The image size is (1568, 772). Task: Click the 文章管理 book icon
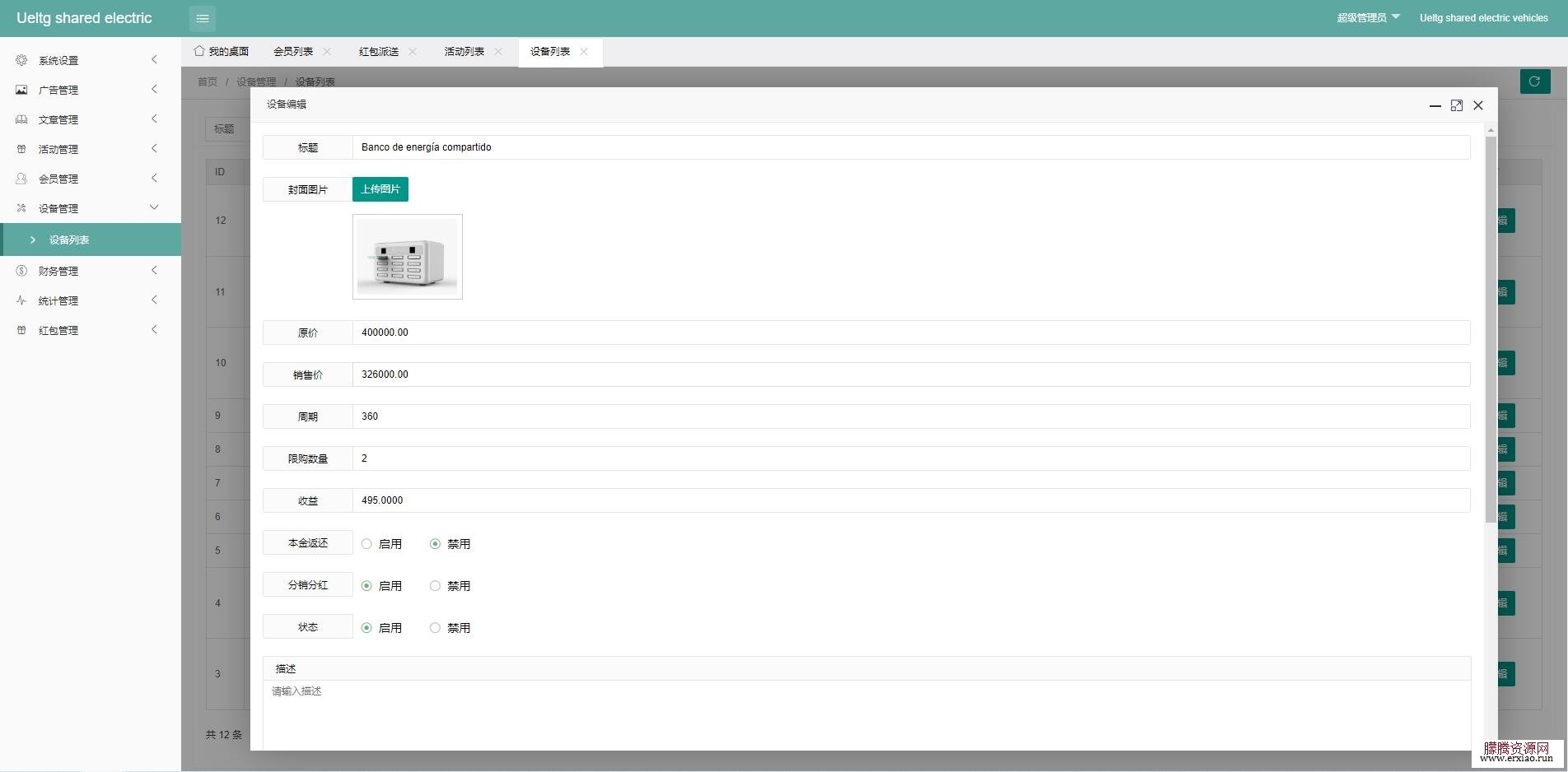pos(22,119)
